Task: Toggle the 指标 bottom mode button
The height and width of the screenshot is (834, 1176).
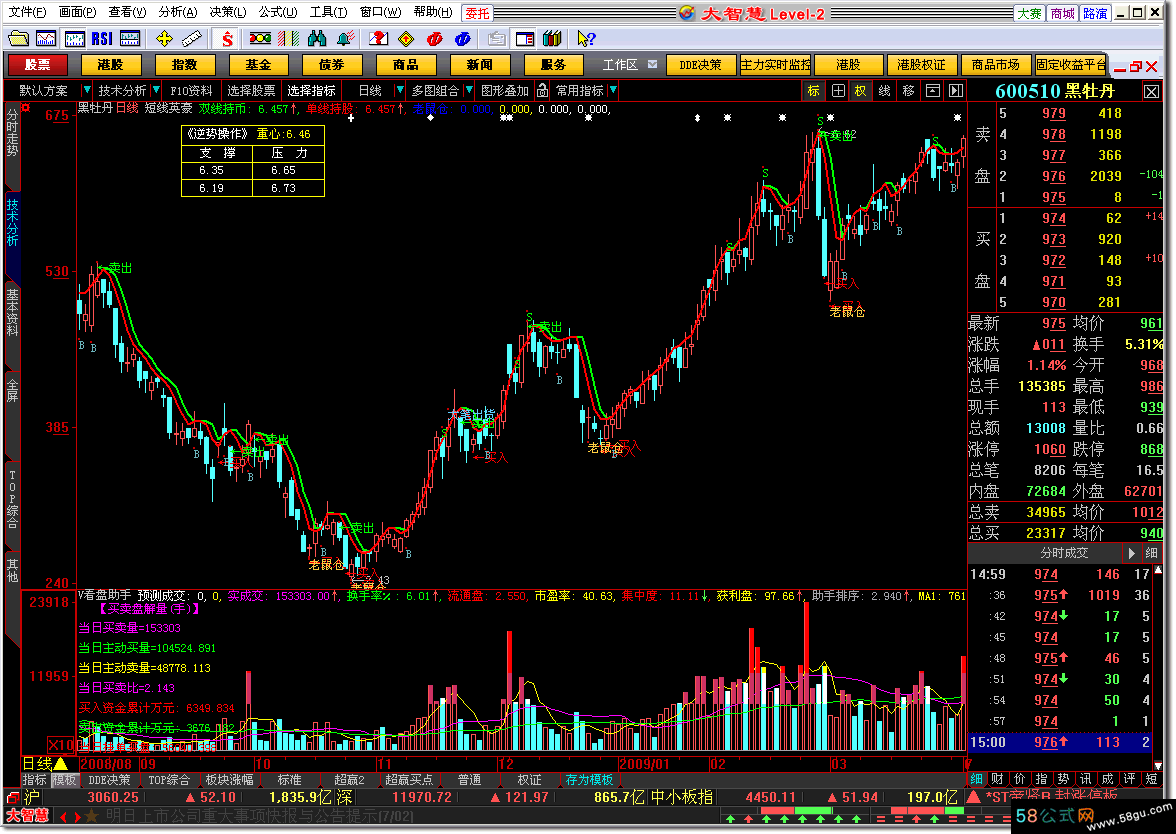Action: tap(34, 780)
